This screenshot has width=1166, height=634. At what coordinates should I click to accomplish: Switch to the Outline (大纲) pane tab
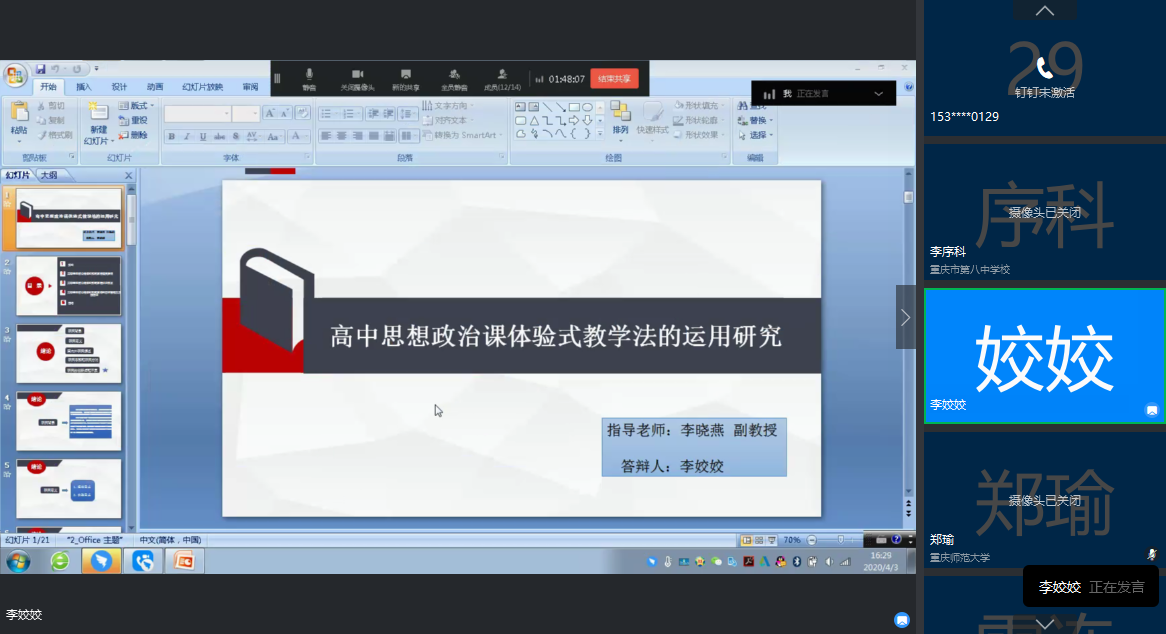tap(48, 175)
